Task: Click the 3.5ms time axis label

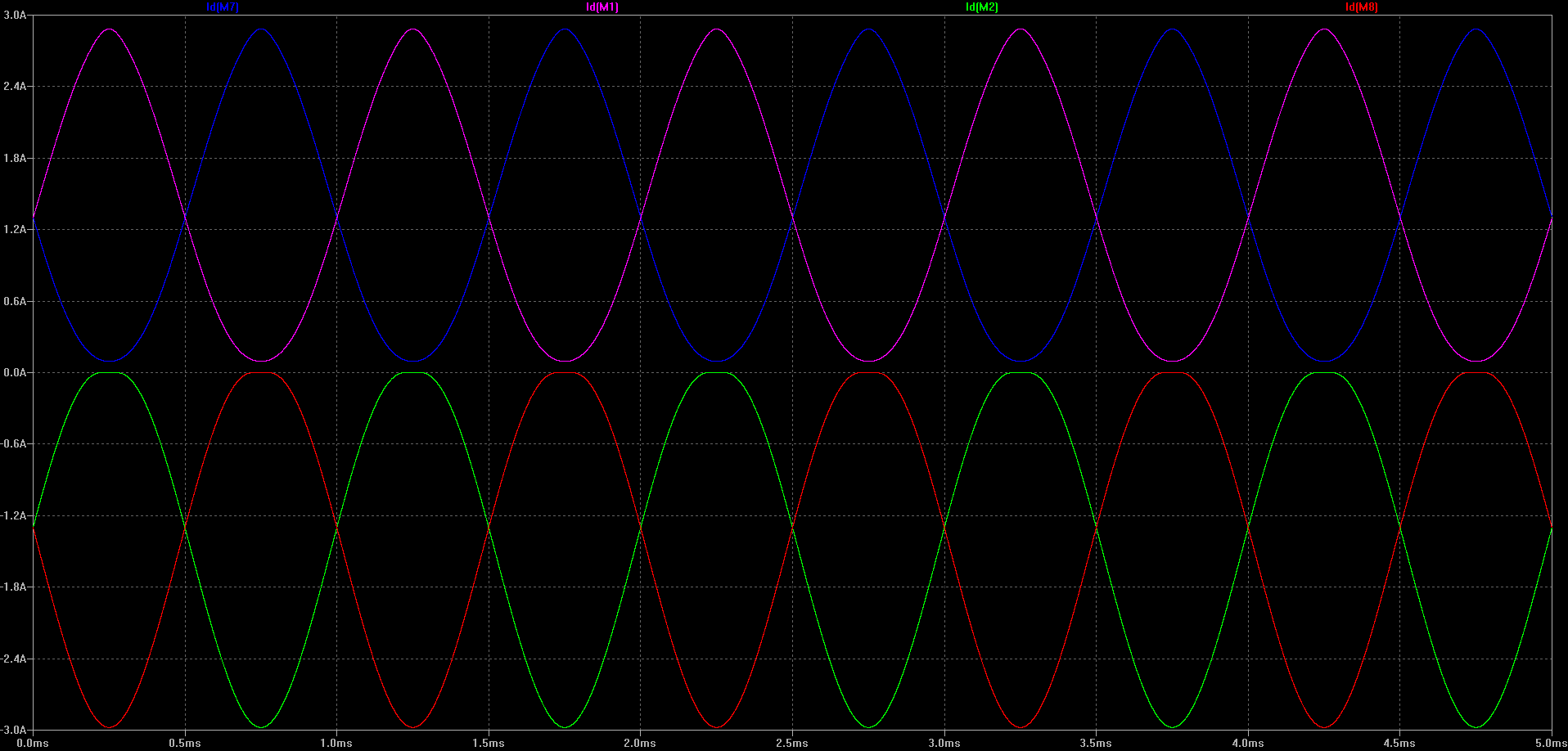Action: point(1096,744)
